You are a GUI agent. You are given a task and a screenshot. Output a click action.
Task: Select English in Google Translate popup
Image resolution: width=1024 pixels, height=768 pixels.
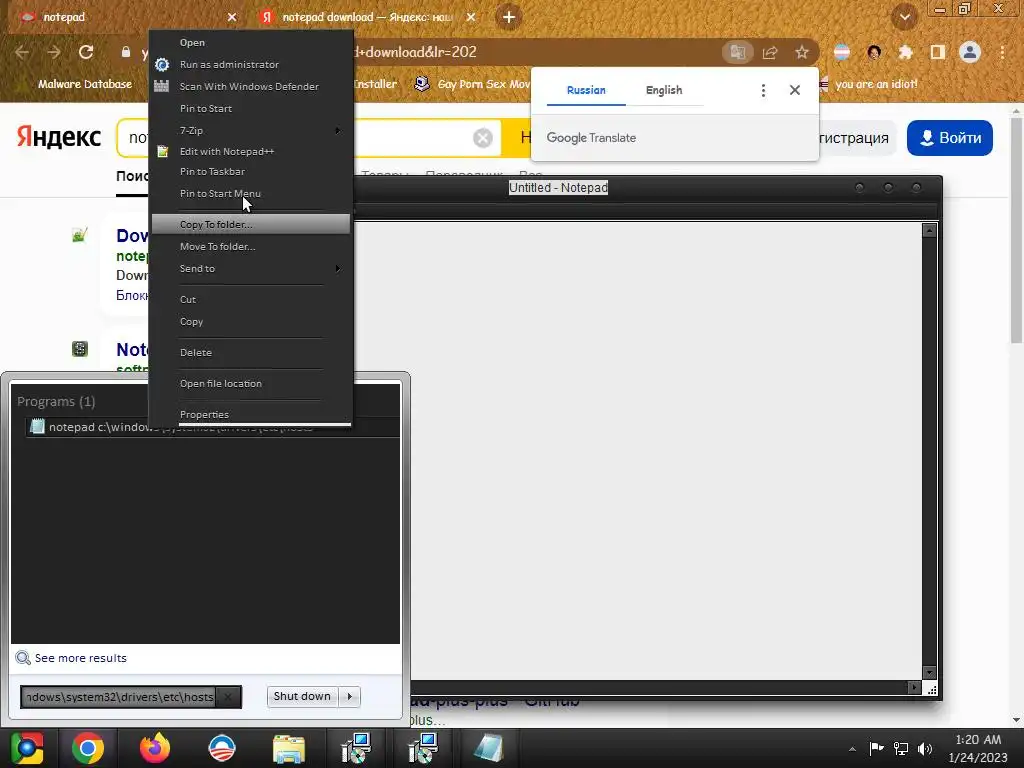point(664,90)
